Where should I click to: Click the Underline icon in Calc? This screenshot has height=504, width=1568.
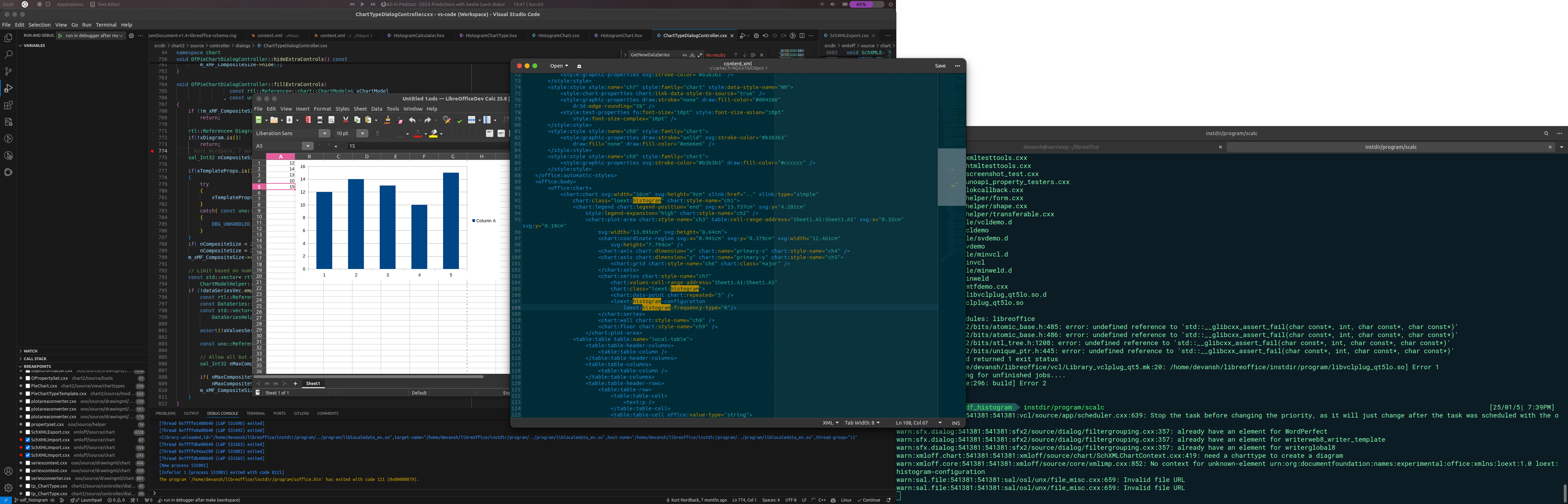(x=400, y=134)
